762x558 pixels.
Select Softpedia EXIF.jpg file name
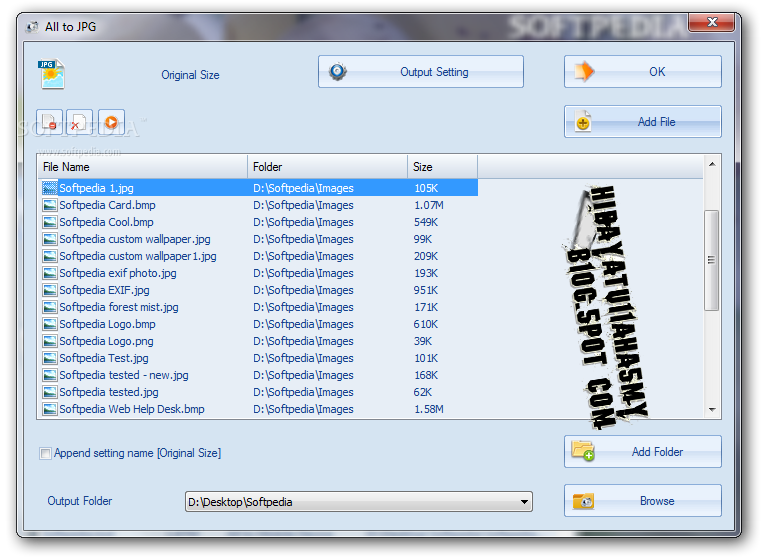click(x=104, y=290)
